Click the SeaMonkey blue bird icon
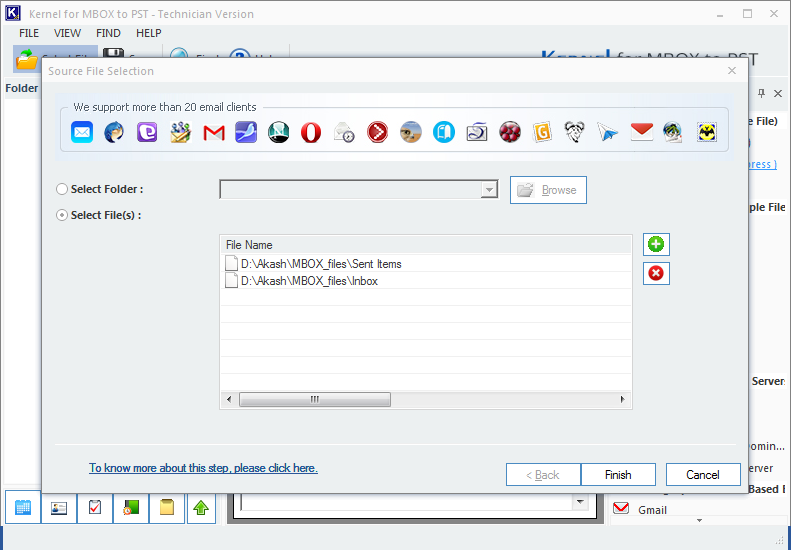The width and height of the screenshot is (791, 550). 246,132
